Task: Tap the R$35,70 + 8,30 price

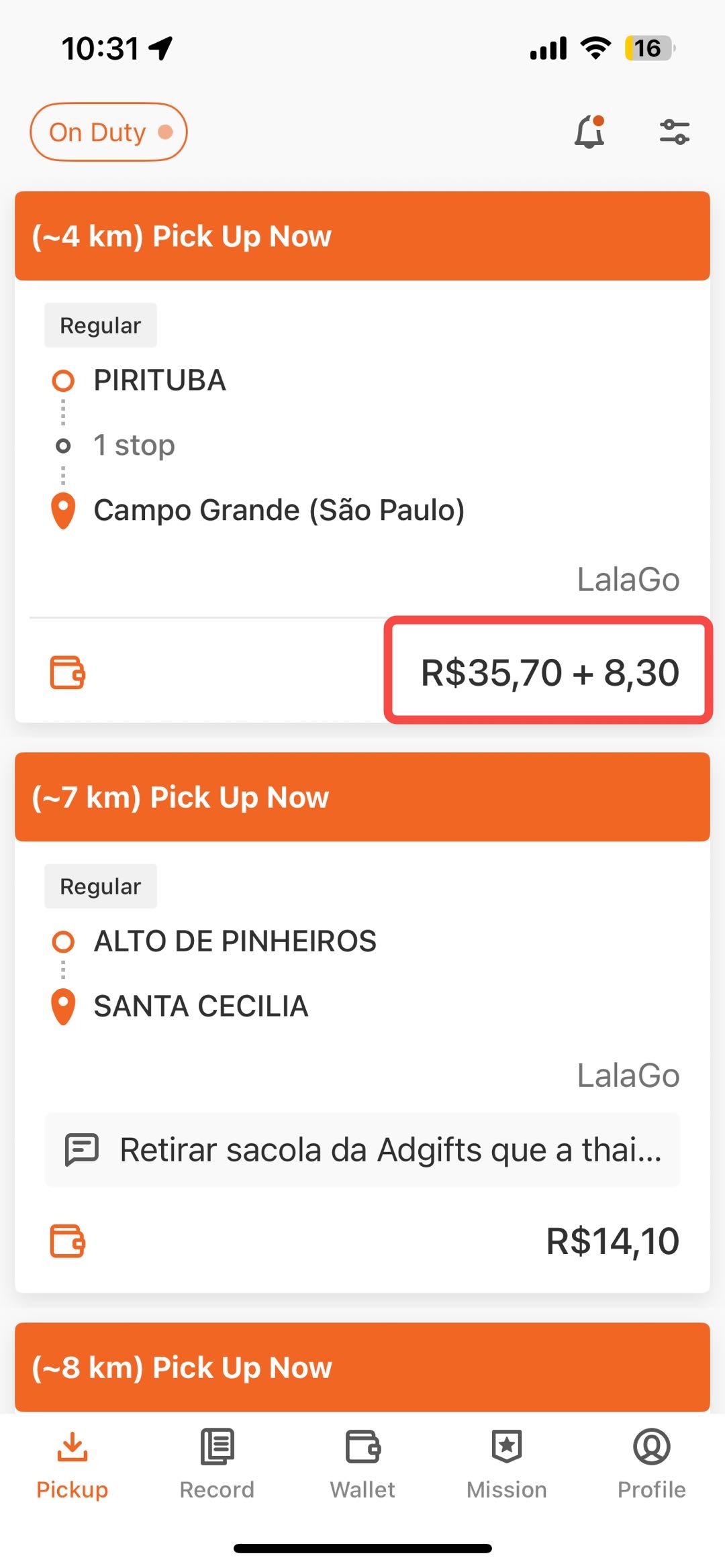Action: click(x=549, y=672)
